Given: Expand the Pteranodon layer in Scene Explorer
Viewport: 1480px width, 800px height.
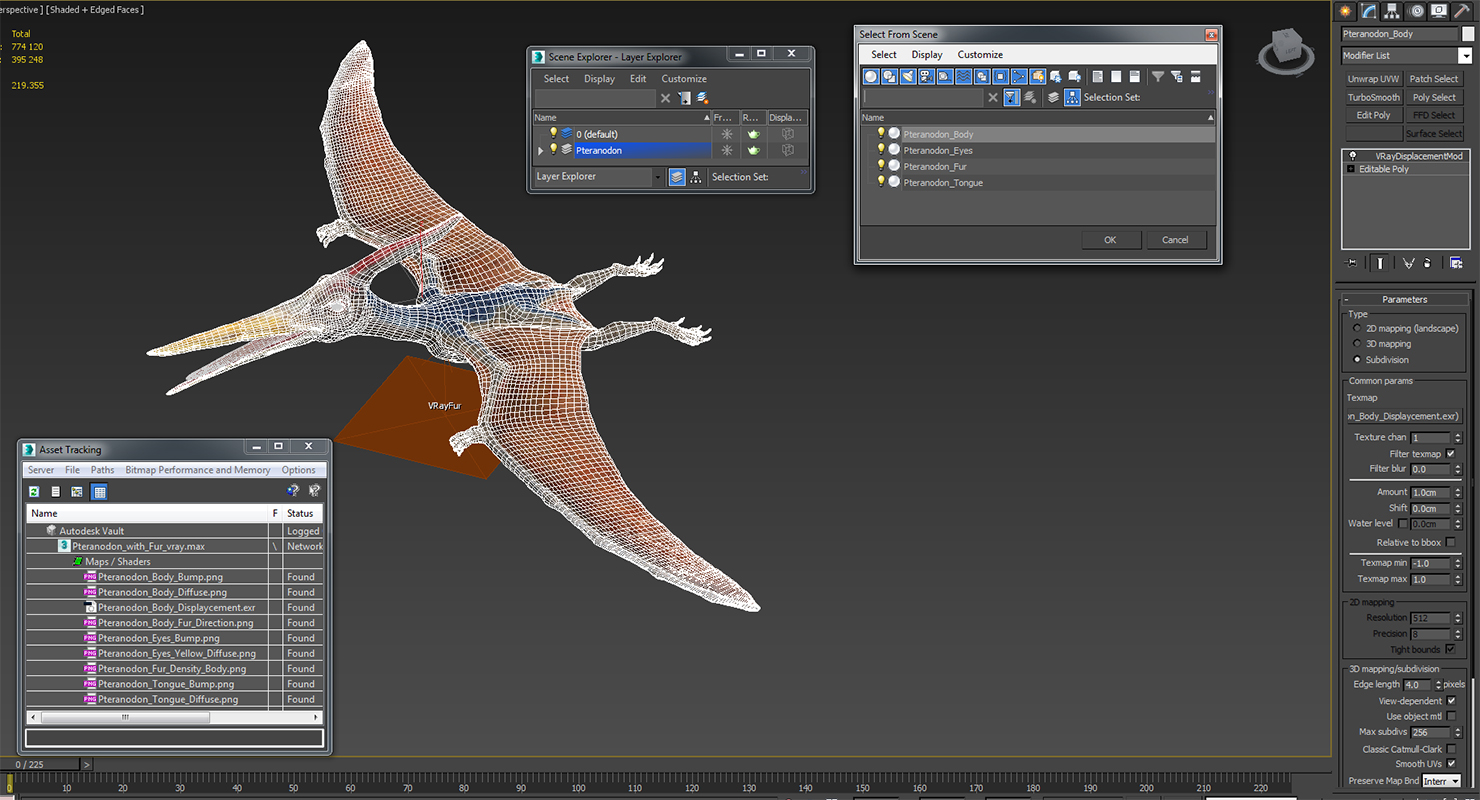Looking at the screenshot, I should pos(541,151).
